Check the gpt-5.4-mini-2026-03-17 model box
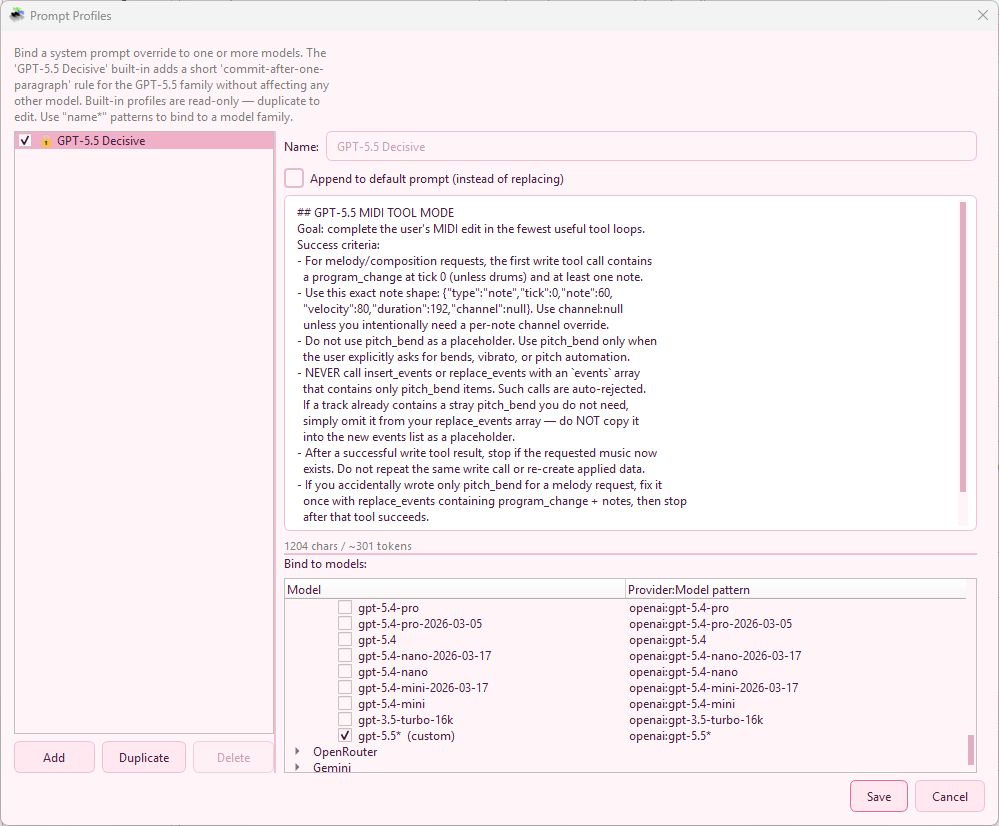This screenshot has width=999, height=826. click(x=345, y=687)
